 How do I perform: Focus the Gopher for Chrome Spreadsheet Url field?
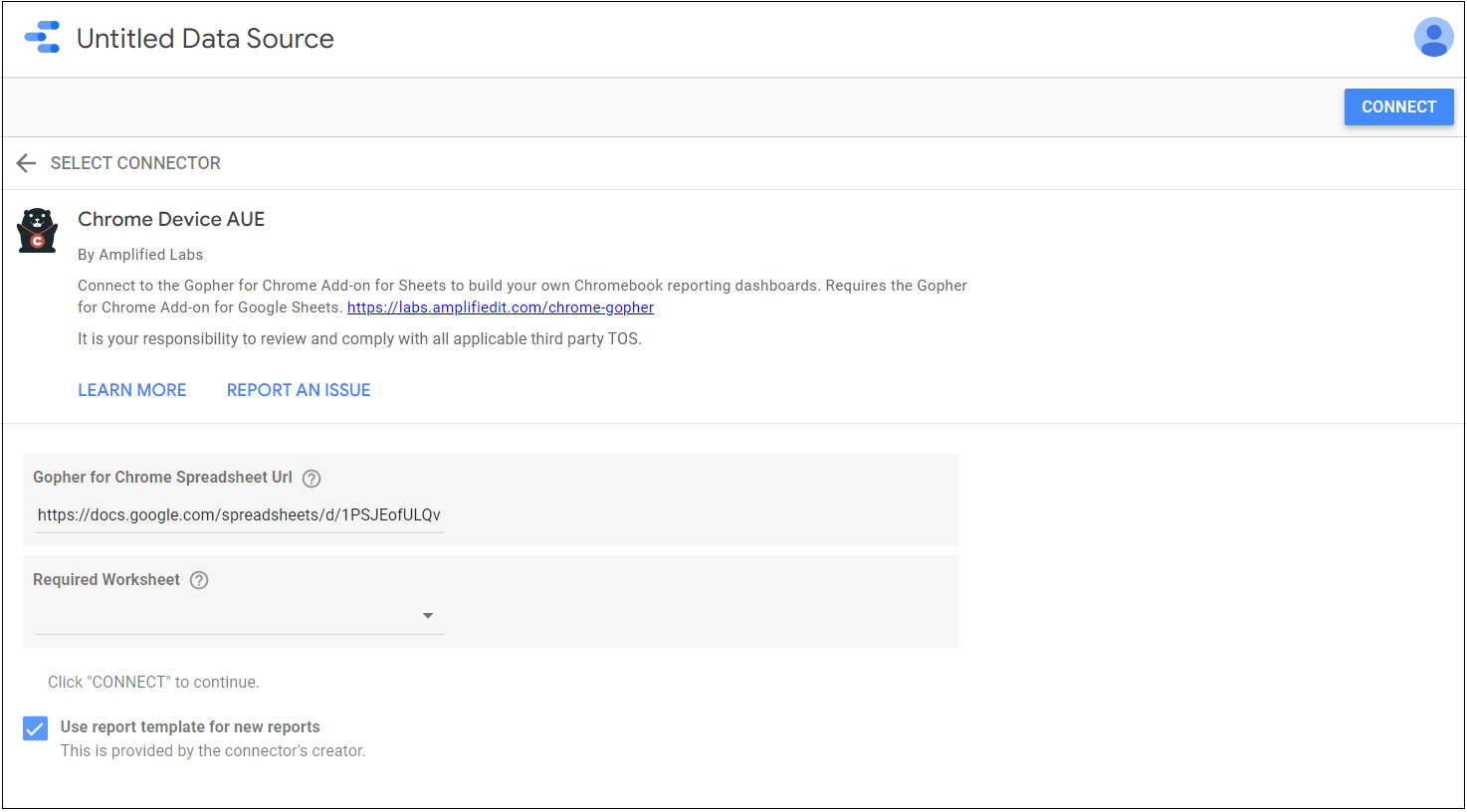(x=239, y=515)
